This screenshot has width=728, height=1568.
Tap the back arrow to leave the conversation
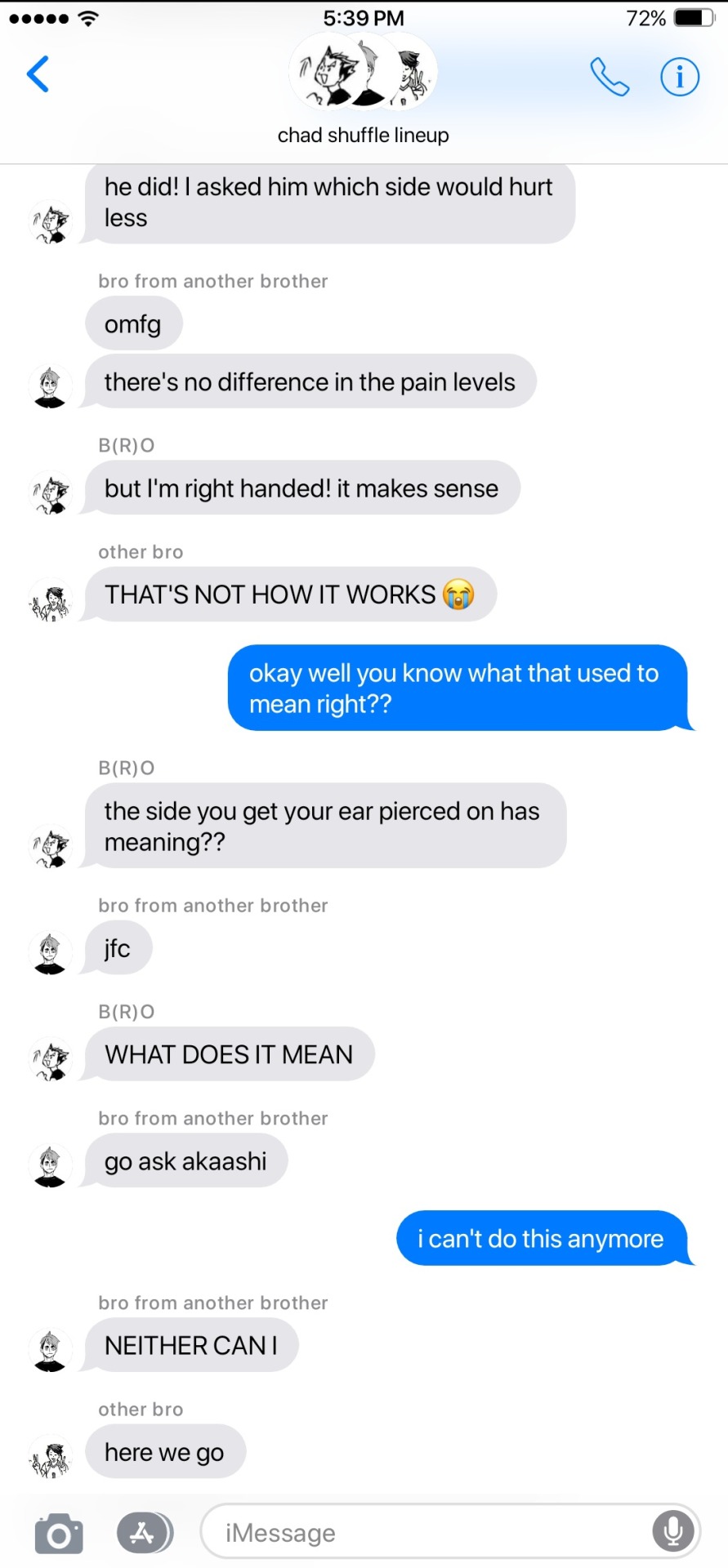coord(38,74)
